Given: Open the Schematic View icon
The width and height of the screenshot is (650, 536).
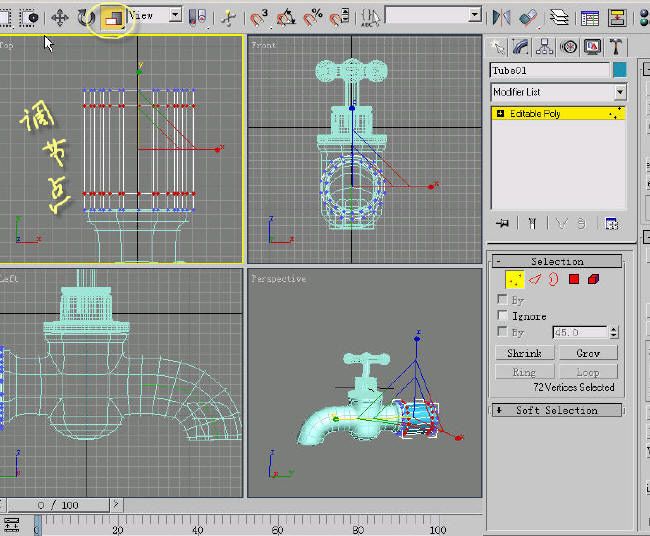Looking at the screenshot, I should tap(616, 17).
